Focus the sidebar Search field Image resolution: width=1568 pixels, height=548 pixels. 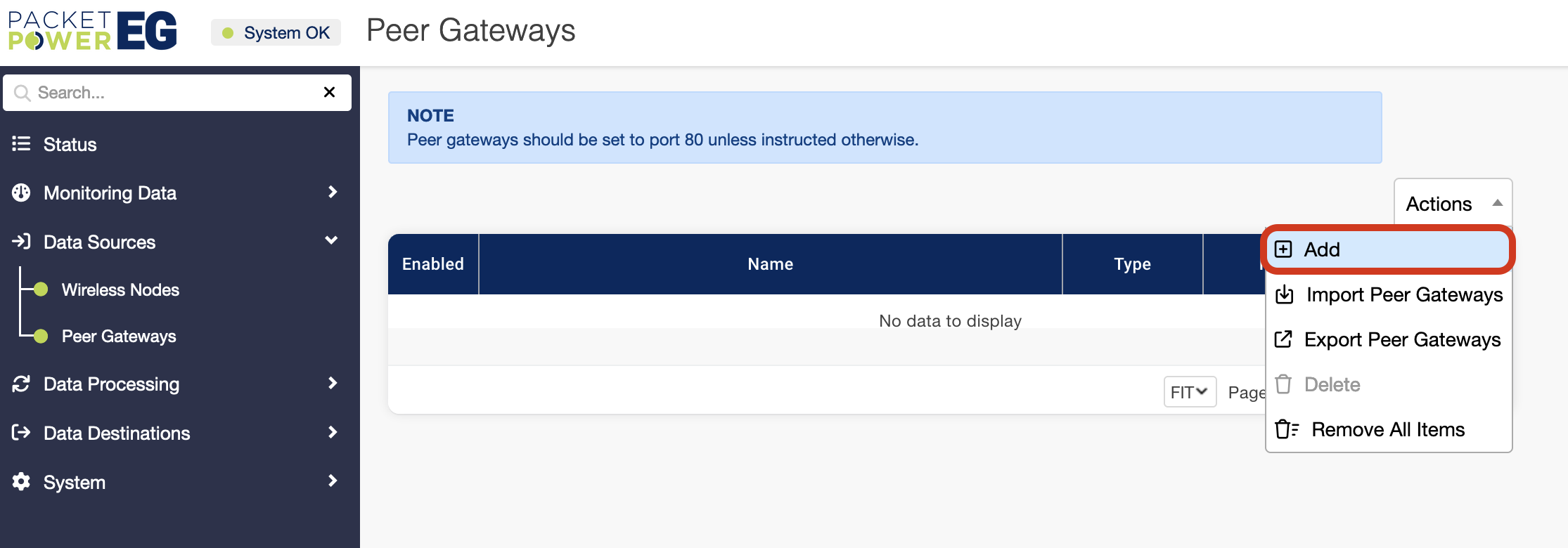point(169,93)
